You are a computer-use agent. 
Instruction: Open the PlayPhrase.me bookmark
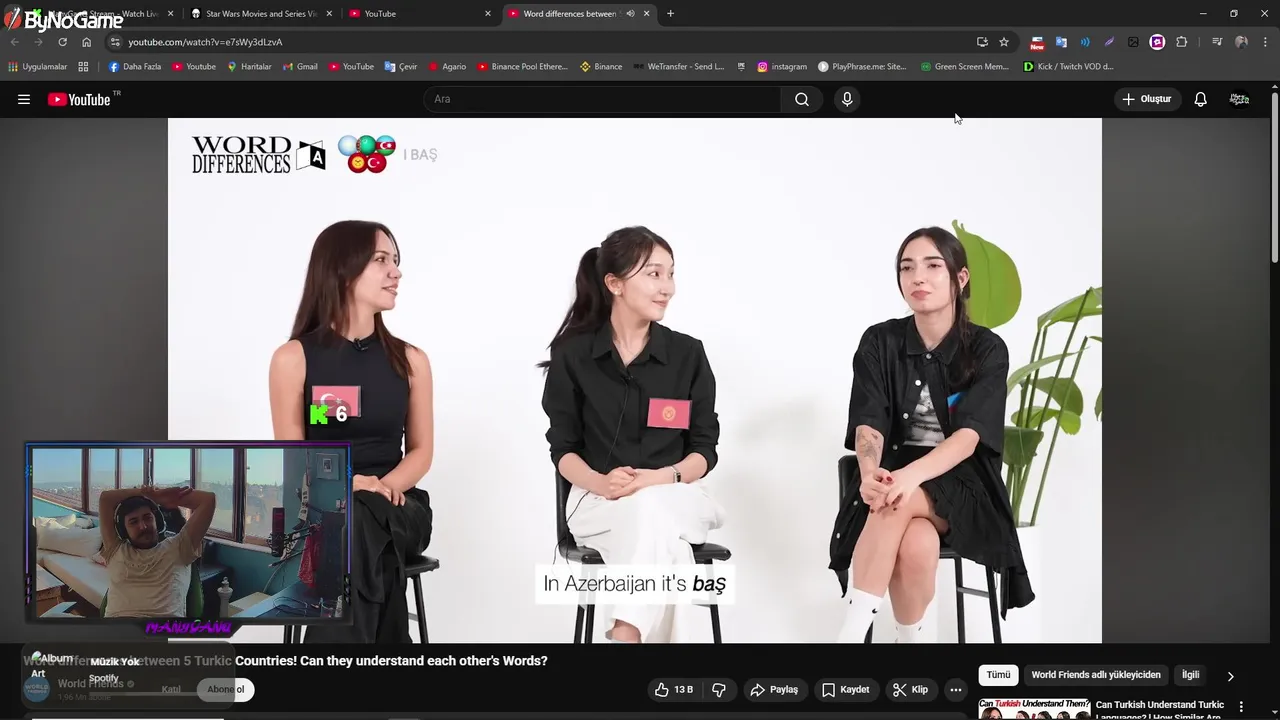coord(861,67)
